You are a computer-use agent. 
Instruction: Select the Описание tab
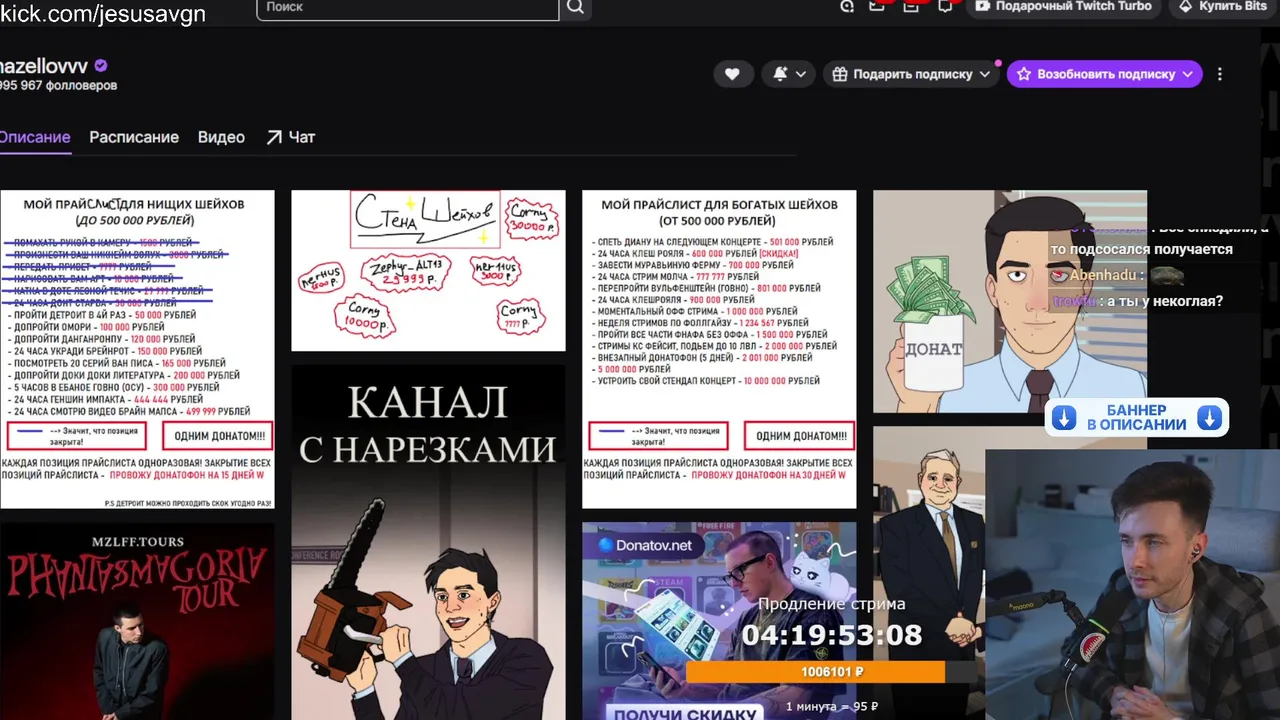pos(35,137)
